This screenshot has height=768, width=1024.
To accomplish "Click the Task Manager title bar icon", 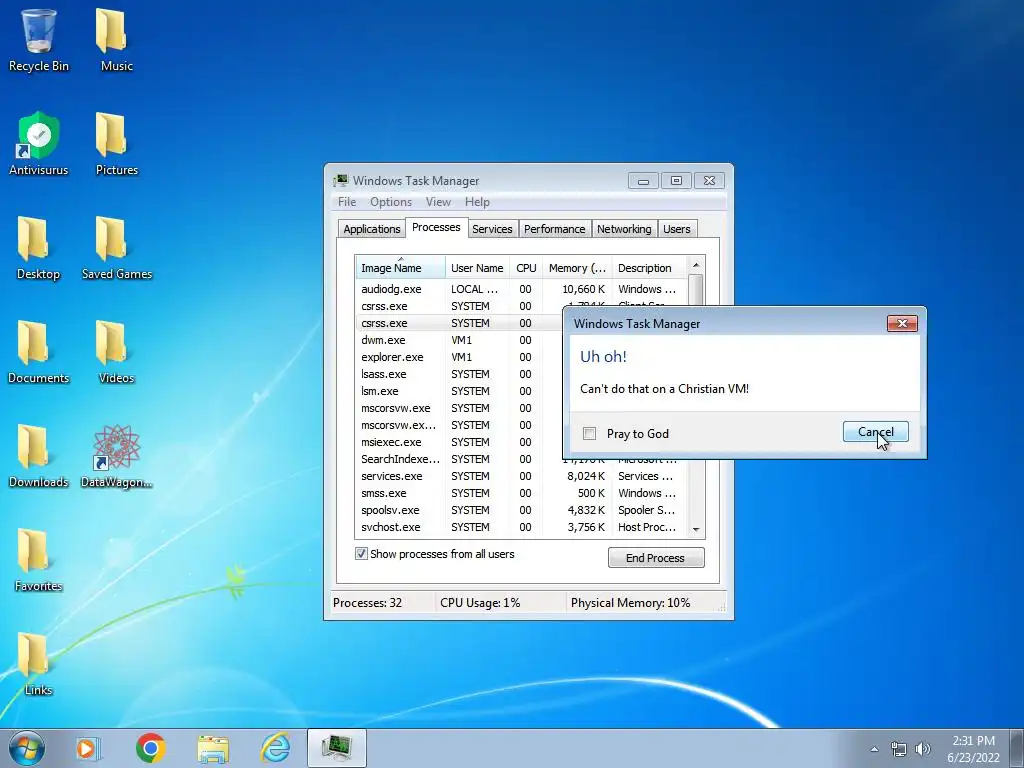I will click(341, 180).
